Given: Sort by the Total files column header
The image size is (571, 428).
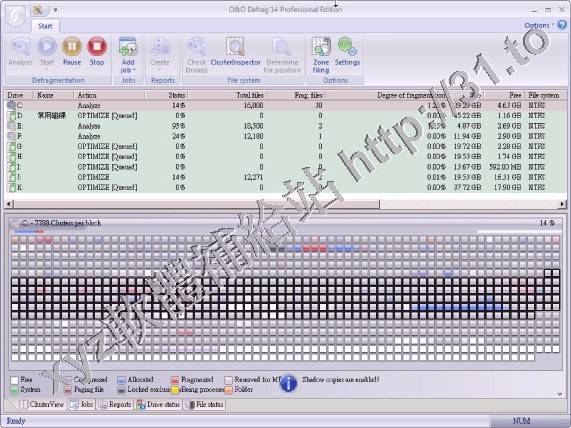Looking at the screenshot, I should 227,95.
